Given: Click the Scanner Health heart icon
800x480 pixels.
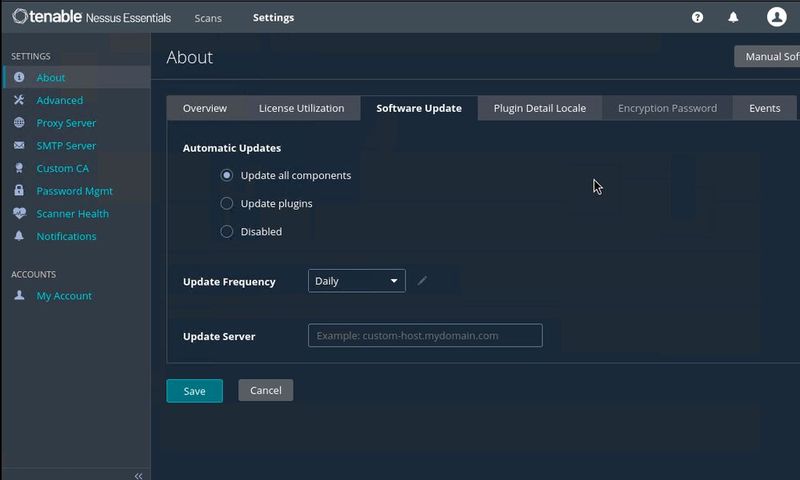Looking at the screenshot, I should point(19,213).
